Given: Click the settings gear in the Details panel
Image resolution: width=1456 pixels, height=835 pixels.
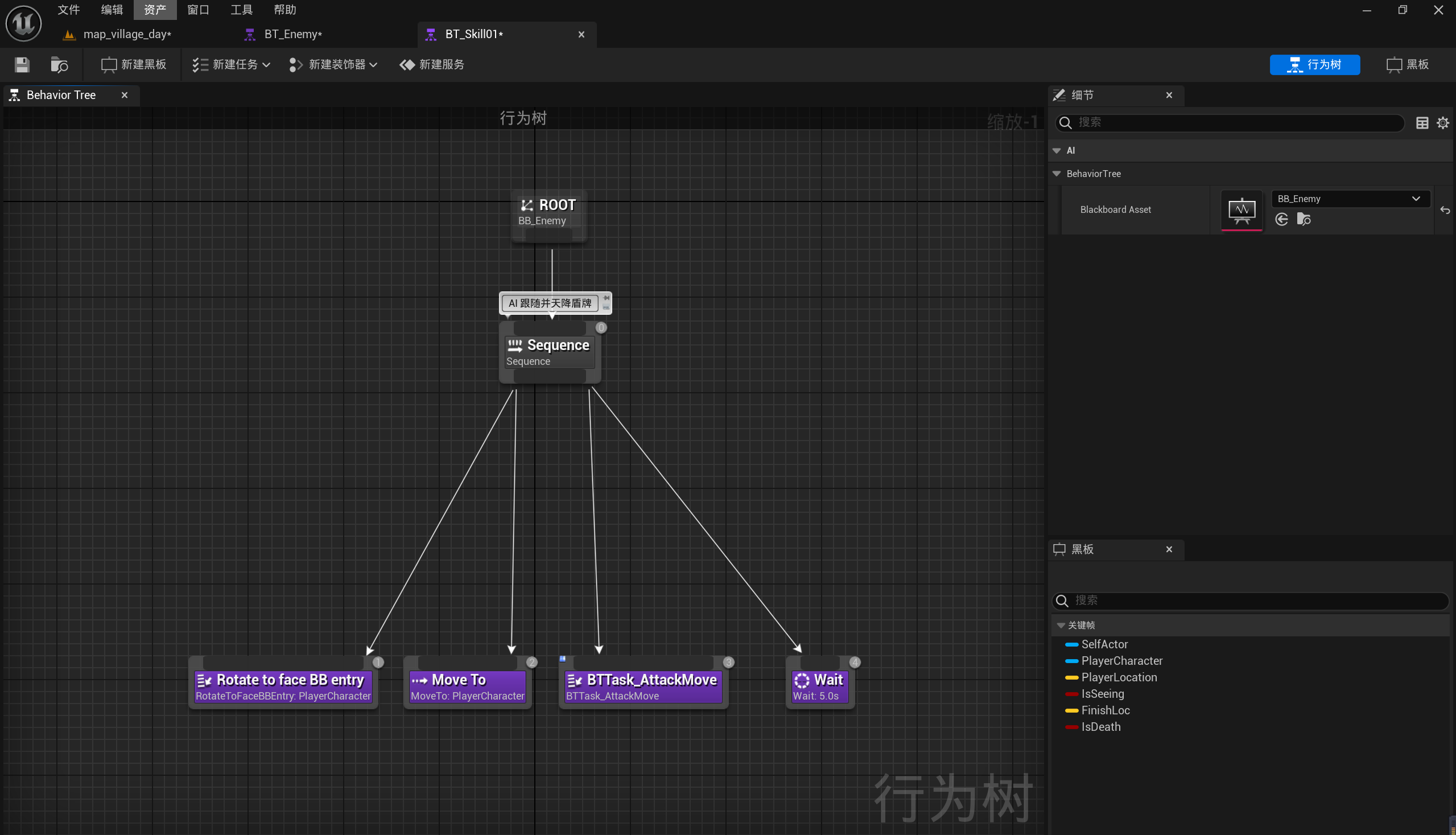Looking at the screenshot, I should [x=1442, y=123].
